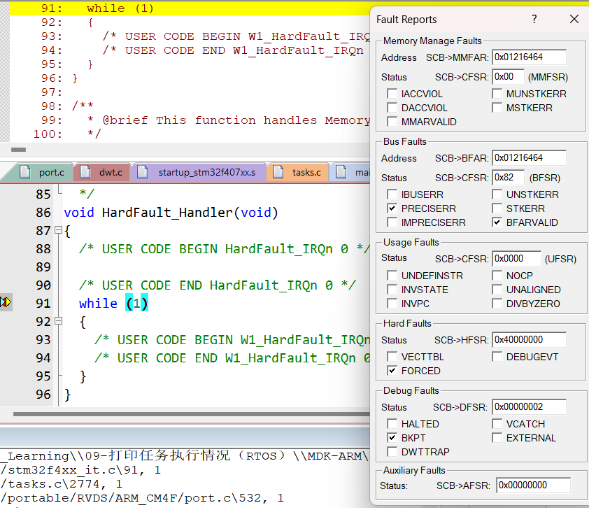
Task: Click the file icon on port.c tab
Action: pos(25,172)
